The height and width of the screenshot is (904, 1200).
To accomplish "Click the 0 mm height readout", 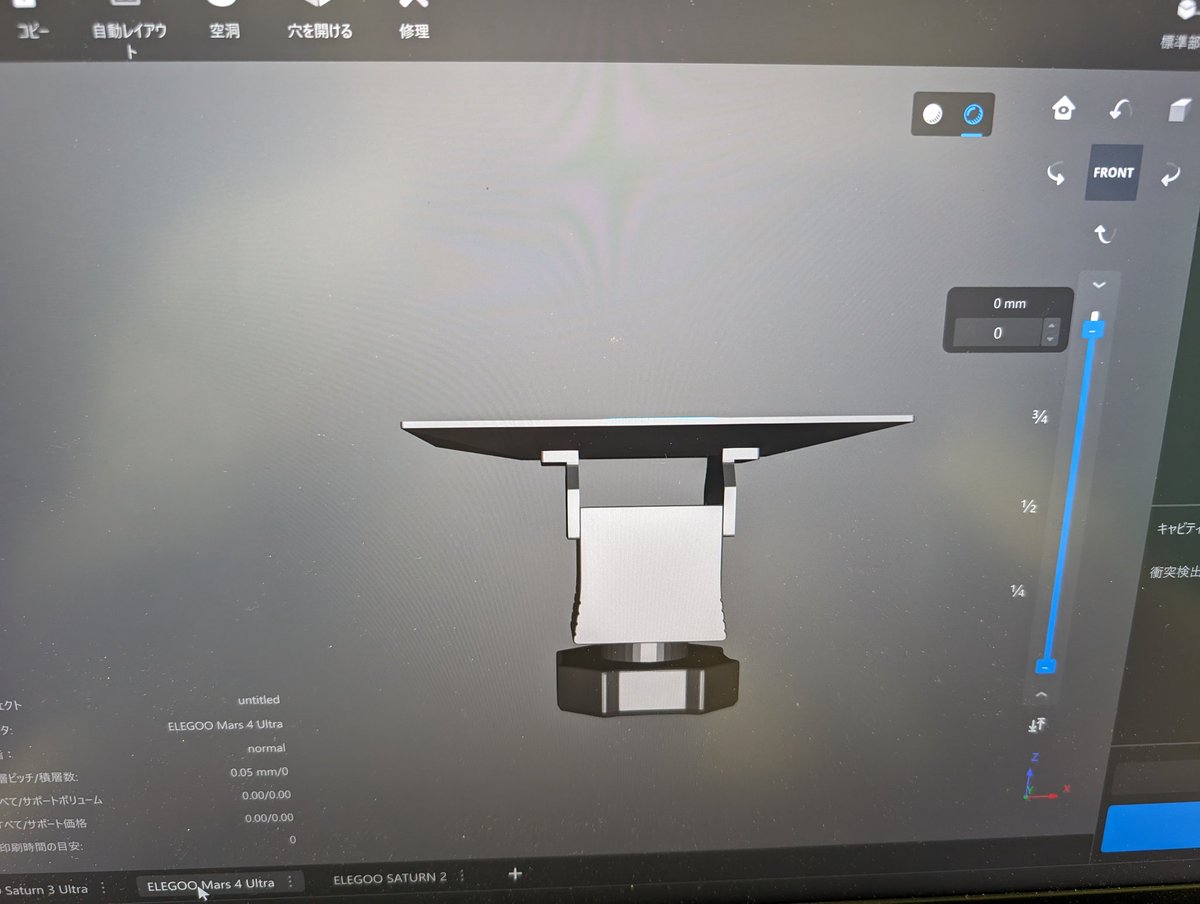I will coord(1010,304).
